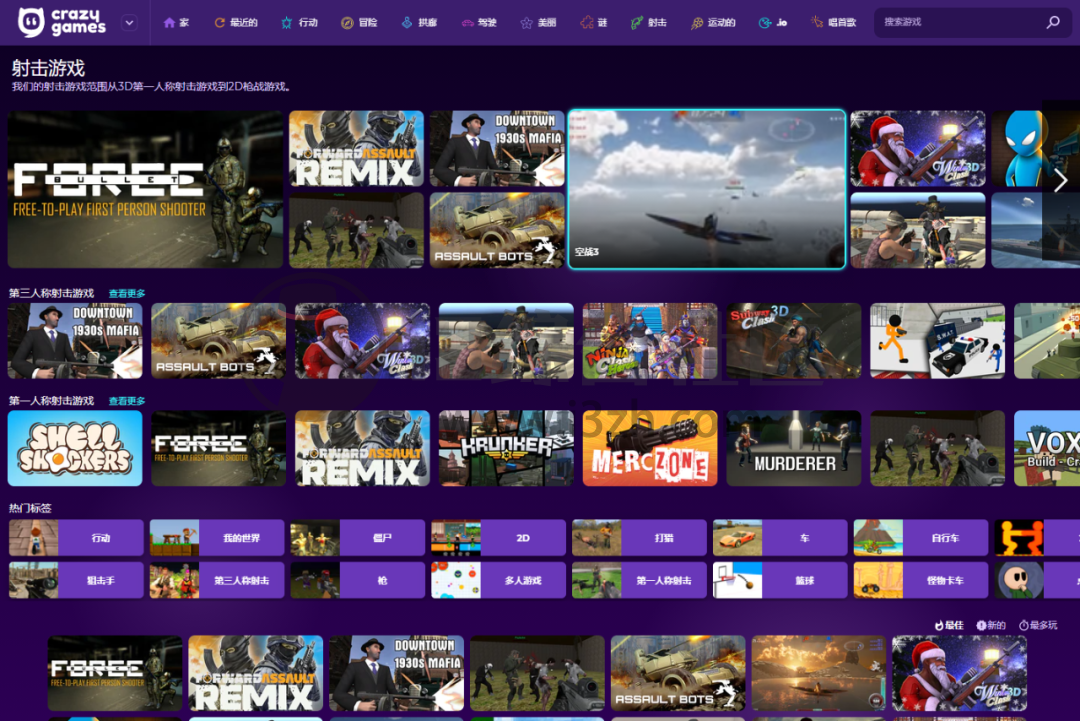The height and width of the screenshot is (721, 1080).
Task: Go to 家 home in navigation bar
Action: (x=176, y=23)
